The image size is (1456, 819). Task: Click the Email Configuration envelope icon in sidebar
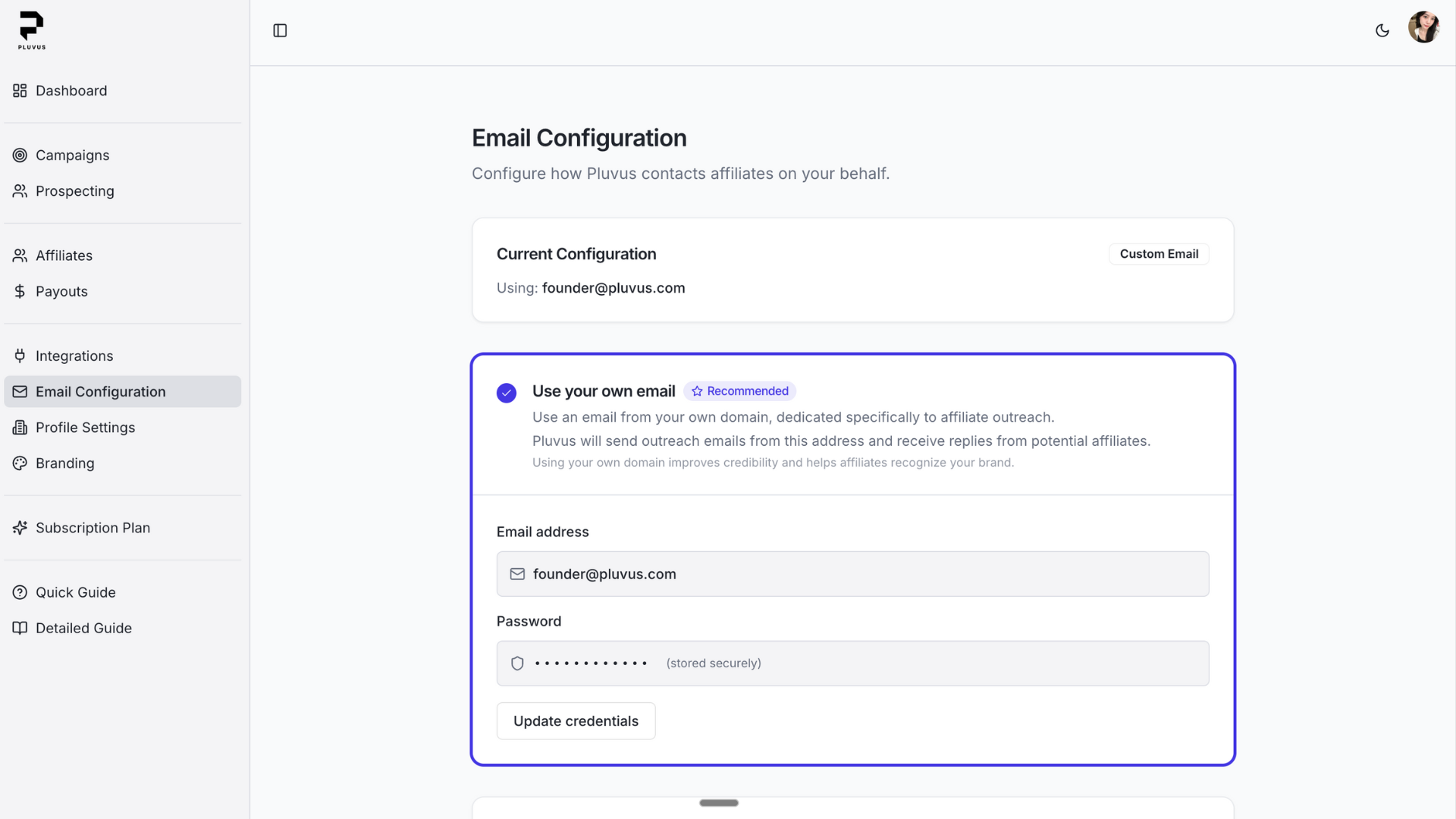point(20,391)
